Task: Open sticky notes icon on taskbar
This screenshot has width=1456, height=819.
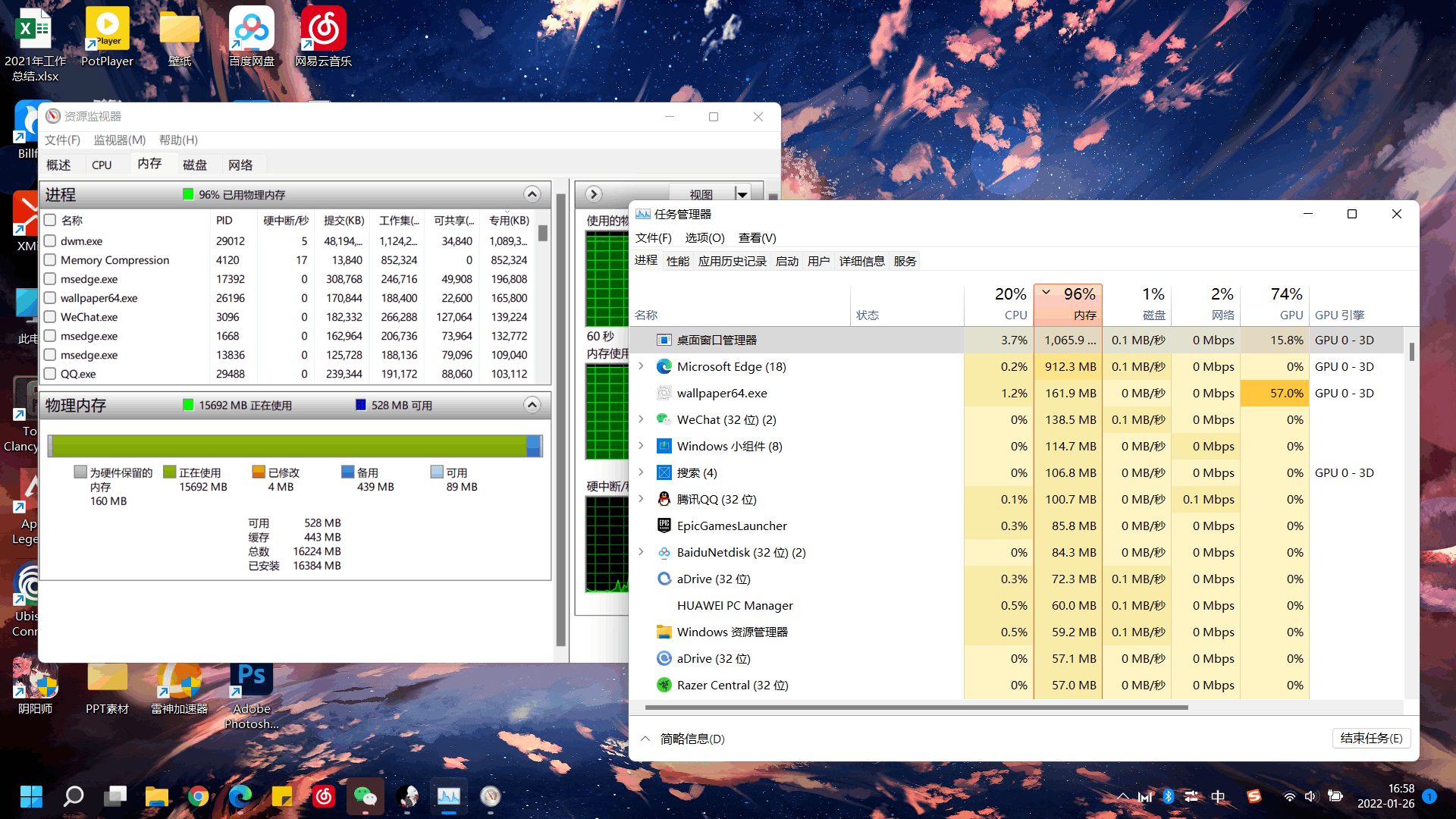Action: (x=282, y=796)
